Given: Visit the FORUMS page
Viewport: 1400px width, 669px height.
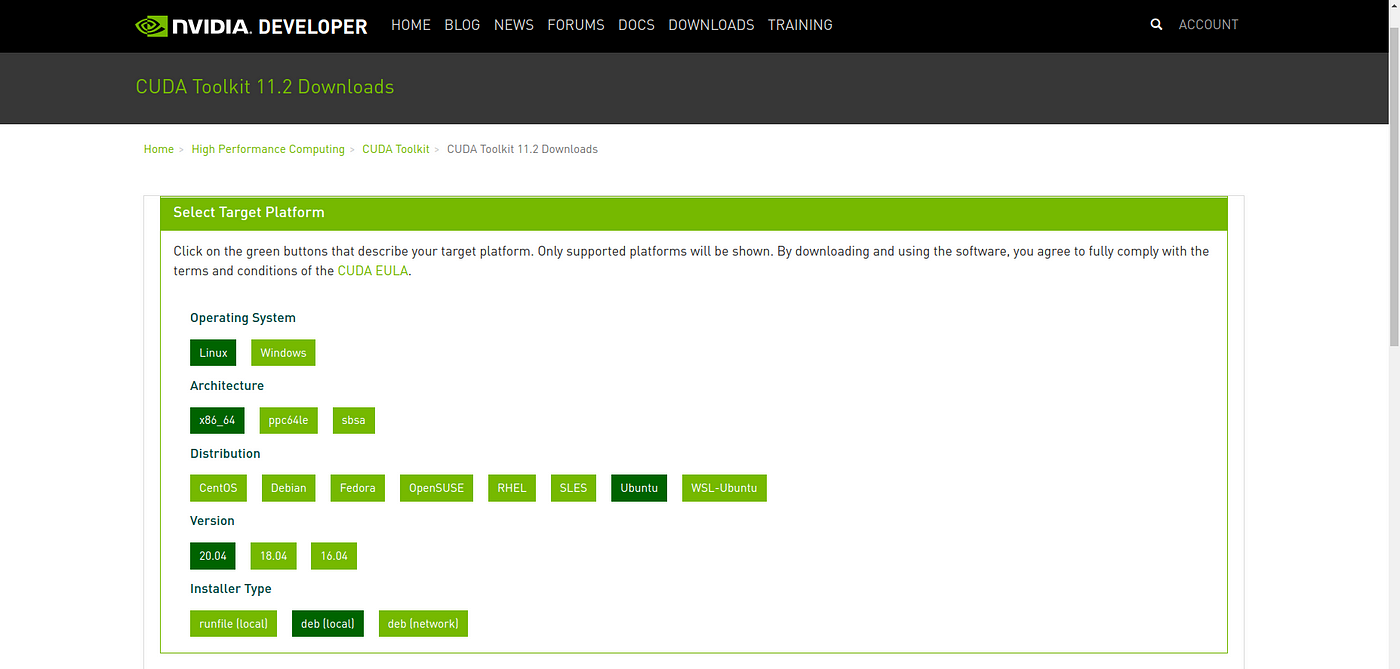Looking at the screenshot, I should (576, 25).
